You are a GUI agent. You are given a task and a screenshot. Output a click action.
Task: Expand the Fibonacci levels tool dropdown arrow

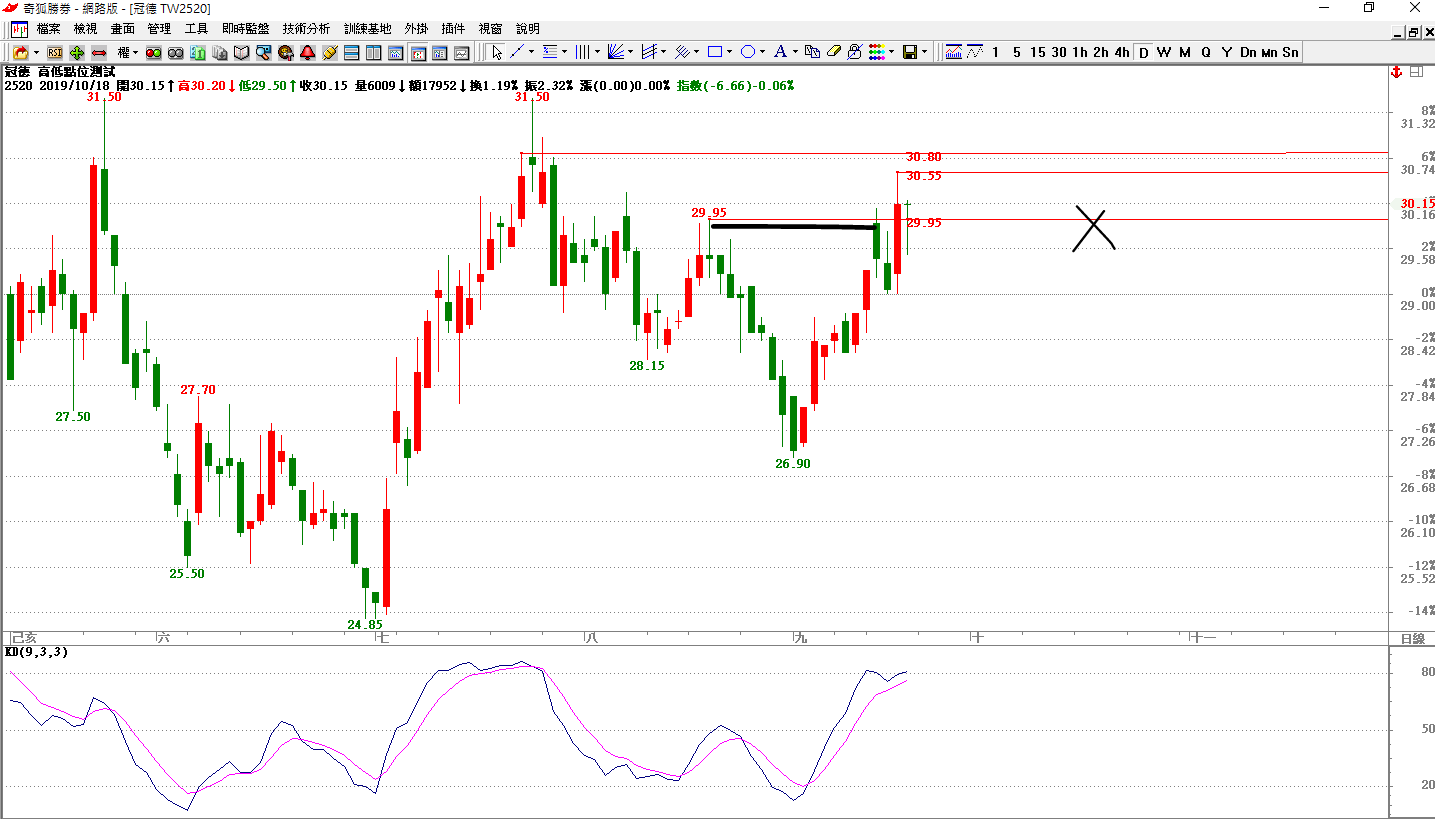click(x=565, y=52)
